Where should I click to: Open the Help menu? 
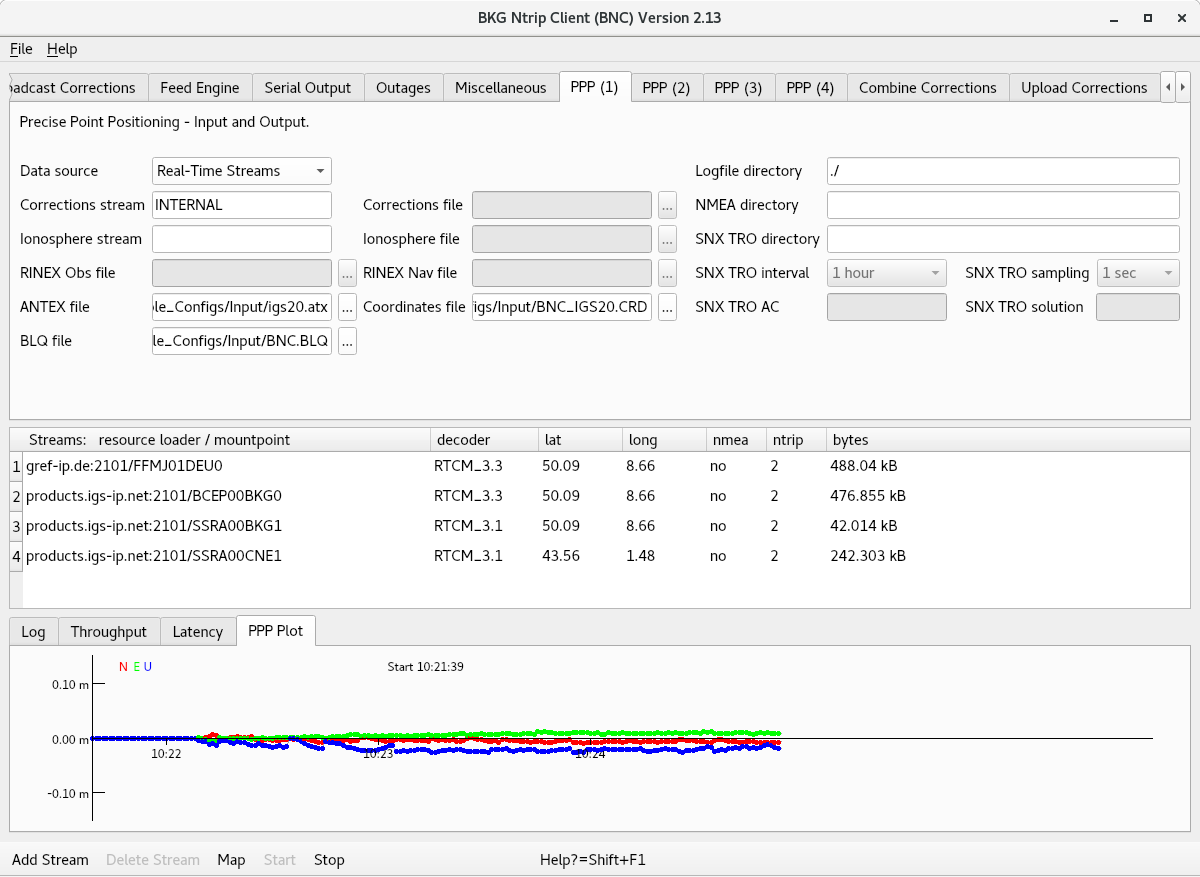(x=62, y=49)
